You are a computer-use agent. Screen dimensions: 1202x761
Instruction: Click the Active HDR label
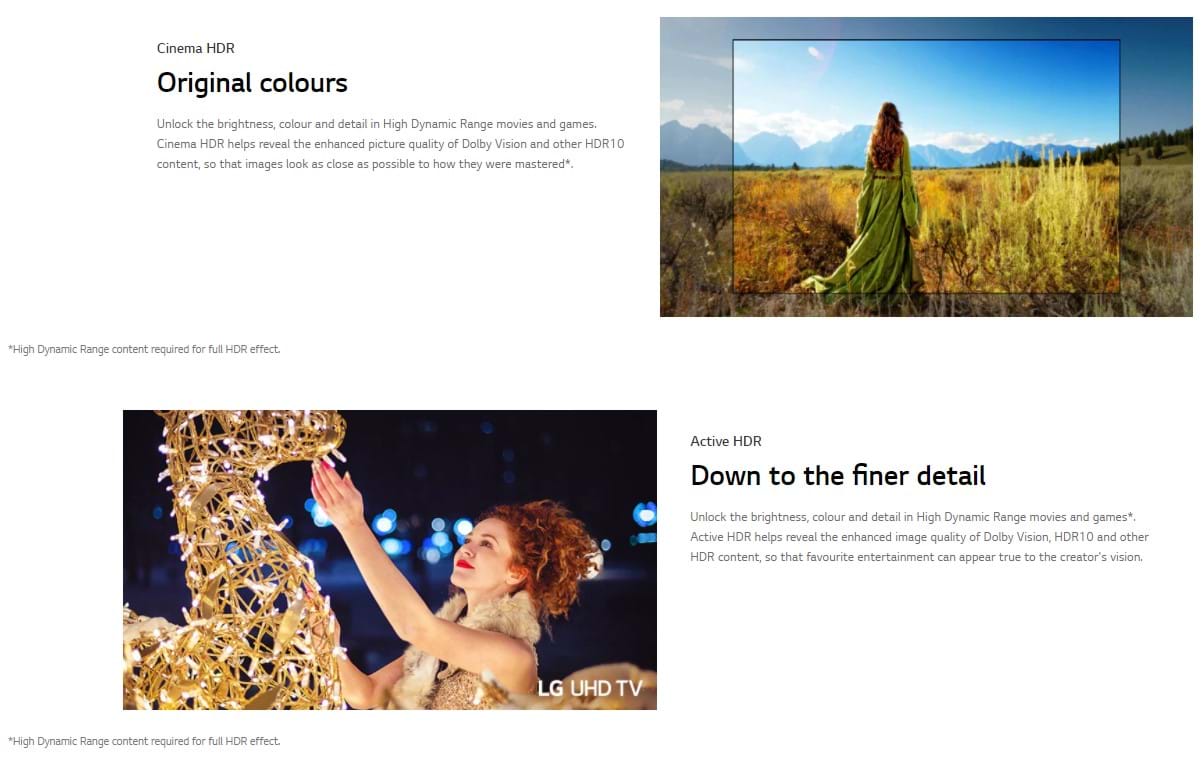point(726,441)
